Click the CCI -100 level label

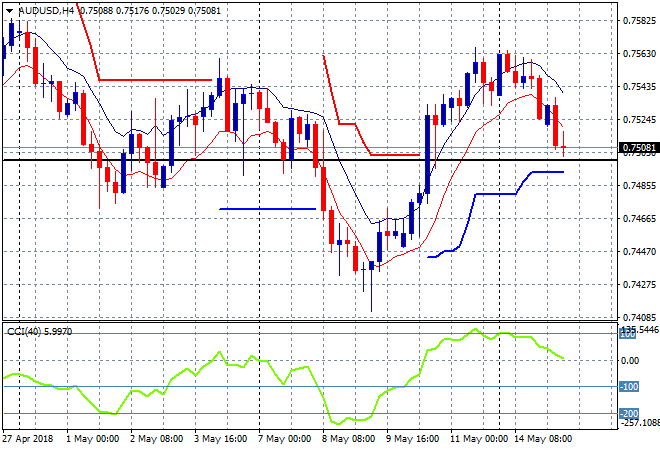point(629,386)
